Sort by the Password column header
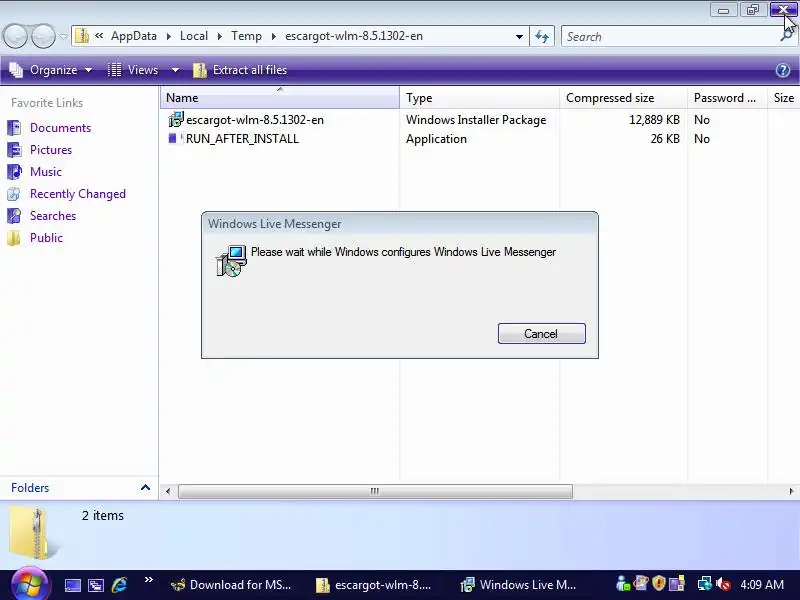This screenshot has height=600, width=800. (x=727, y=97)
